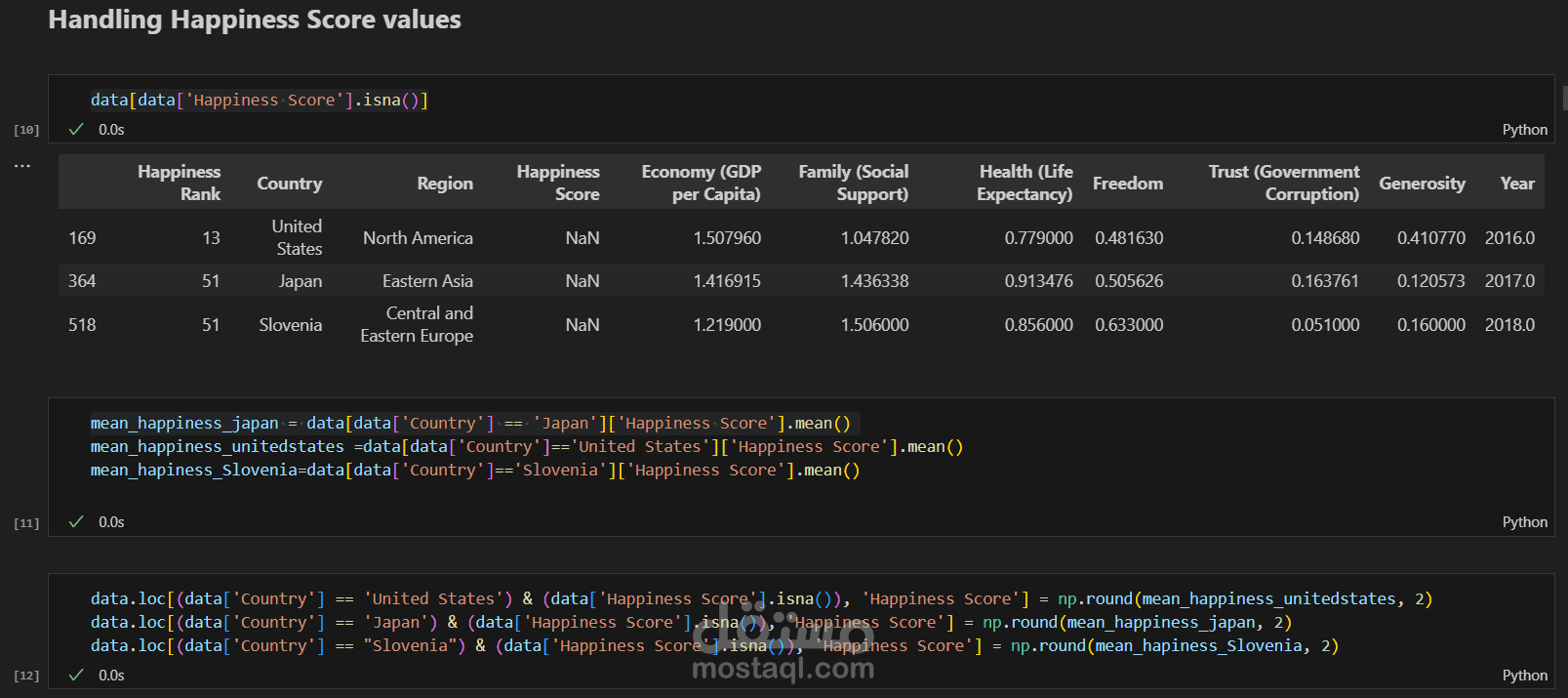Click the green checkmark under the mean_happiness cell
1568x698 pixels.
pos(76,521)
